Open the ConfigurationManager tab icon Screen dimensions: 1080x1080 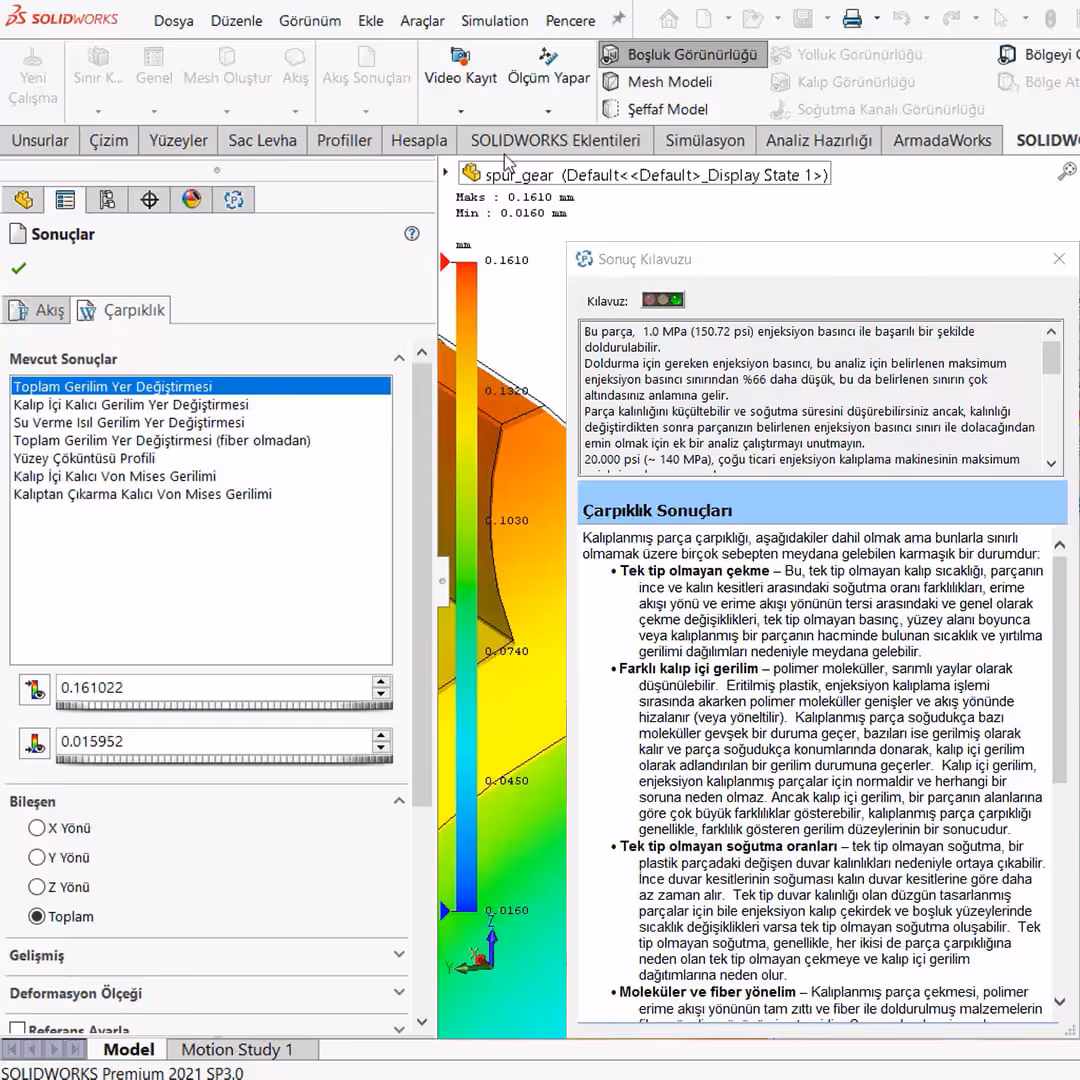[107, 200]
